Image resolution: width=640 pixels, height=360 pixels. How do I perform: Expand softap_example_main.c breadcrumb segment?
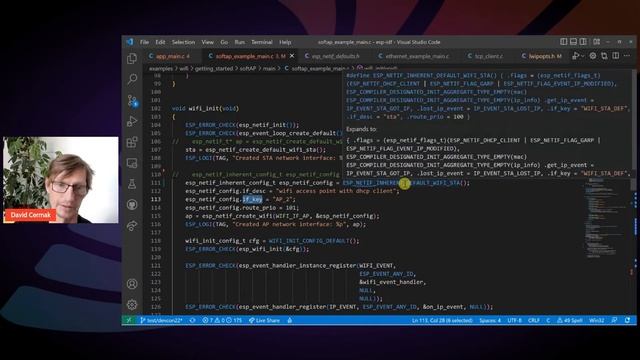[317, 69]
